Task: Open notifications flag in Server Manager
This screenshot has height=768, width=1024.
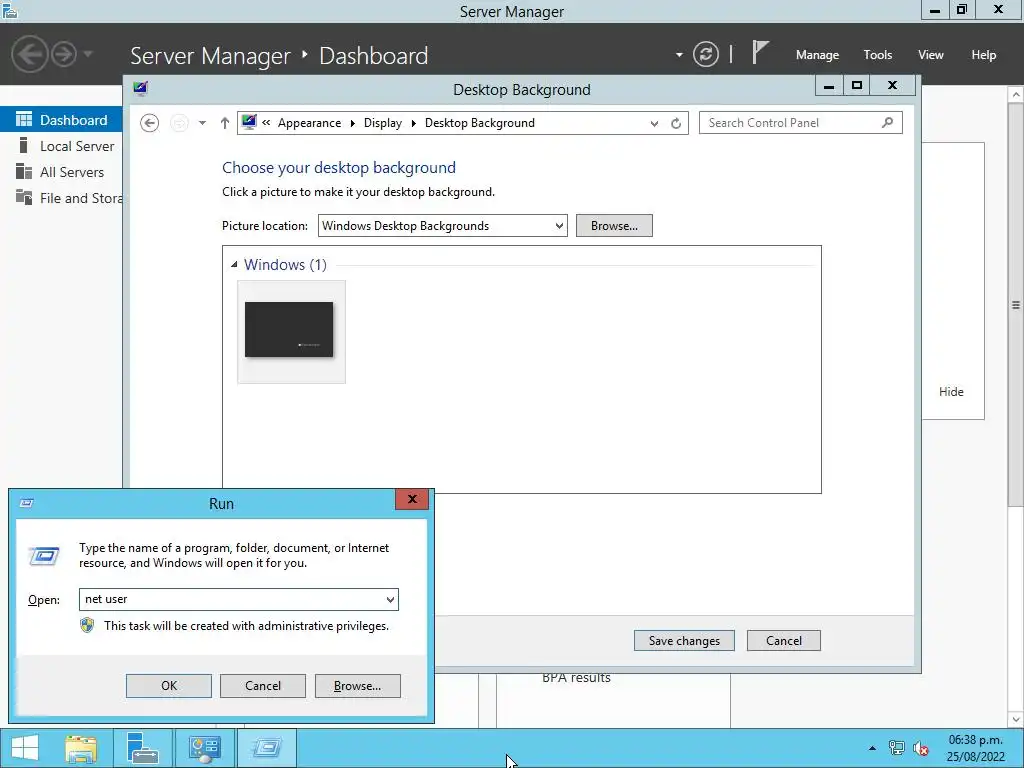Action: (x=760, y=52)
